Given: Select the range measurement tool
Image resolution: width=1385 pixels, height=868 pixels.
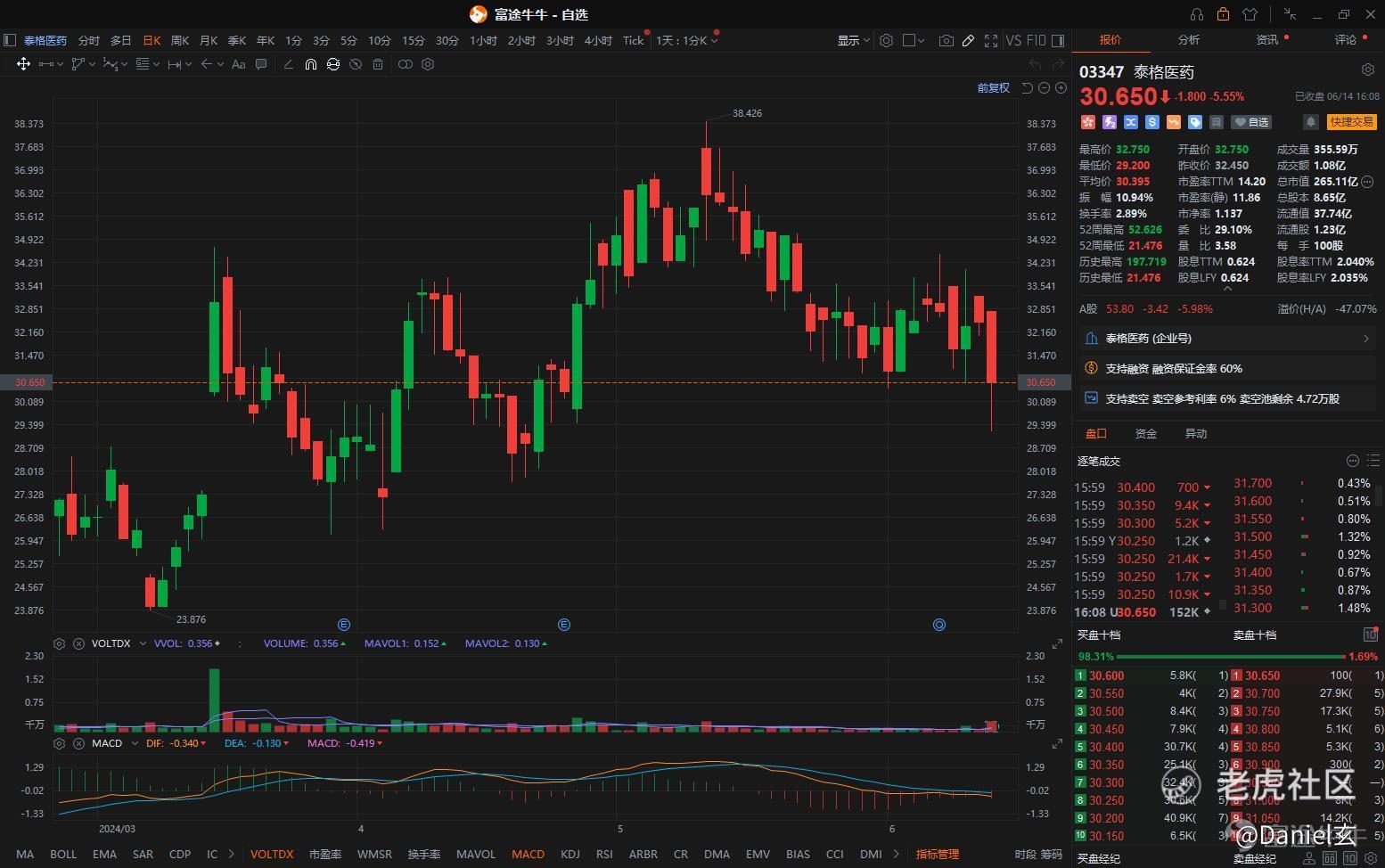Looking at the screenshot, I should 175,64.
